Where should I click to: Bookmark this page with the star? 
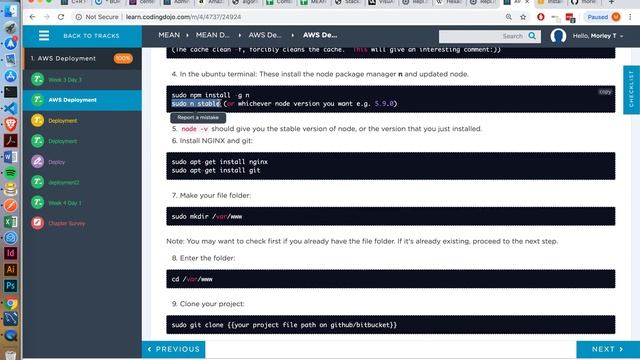click(x=523, y=17)
